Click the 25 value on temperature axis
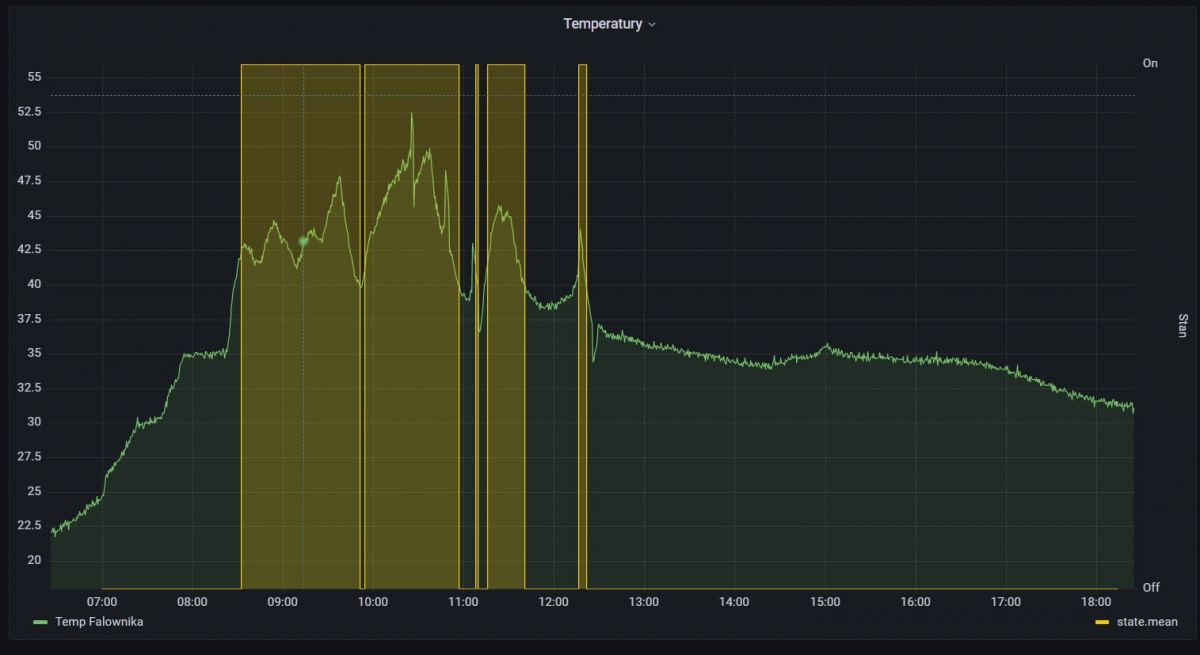 (34, 491)
